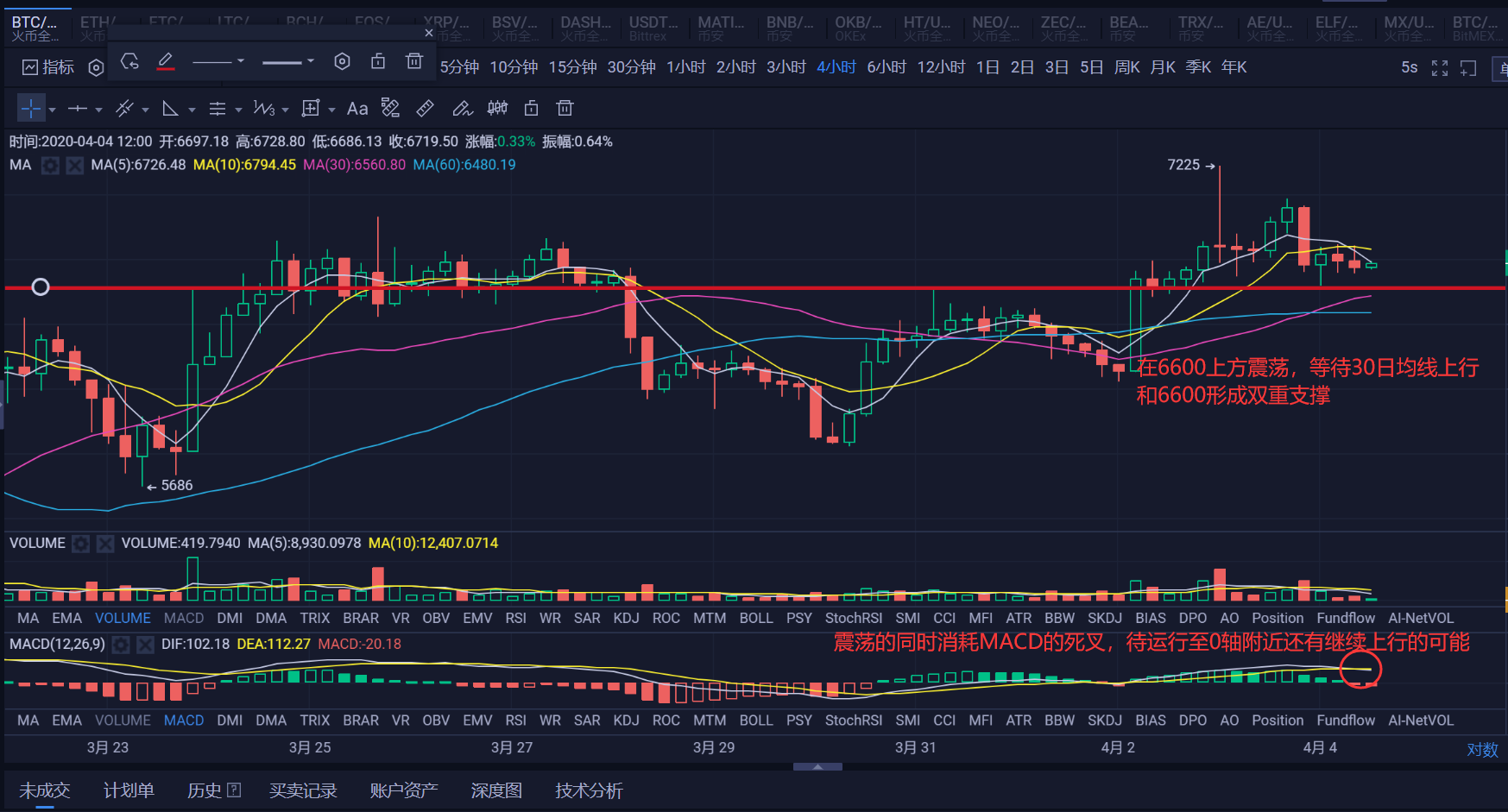
Task: Select the Aa text annotation tool
Action: click(x=357, y=109)
